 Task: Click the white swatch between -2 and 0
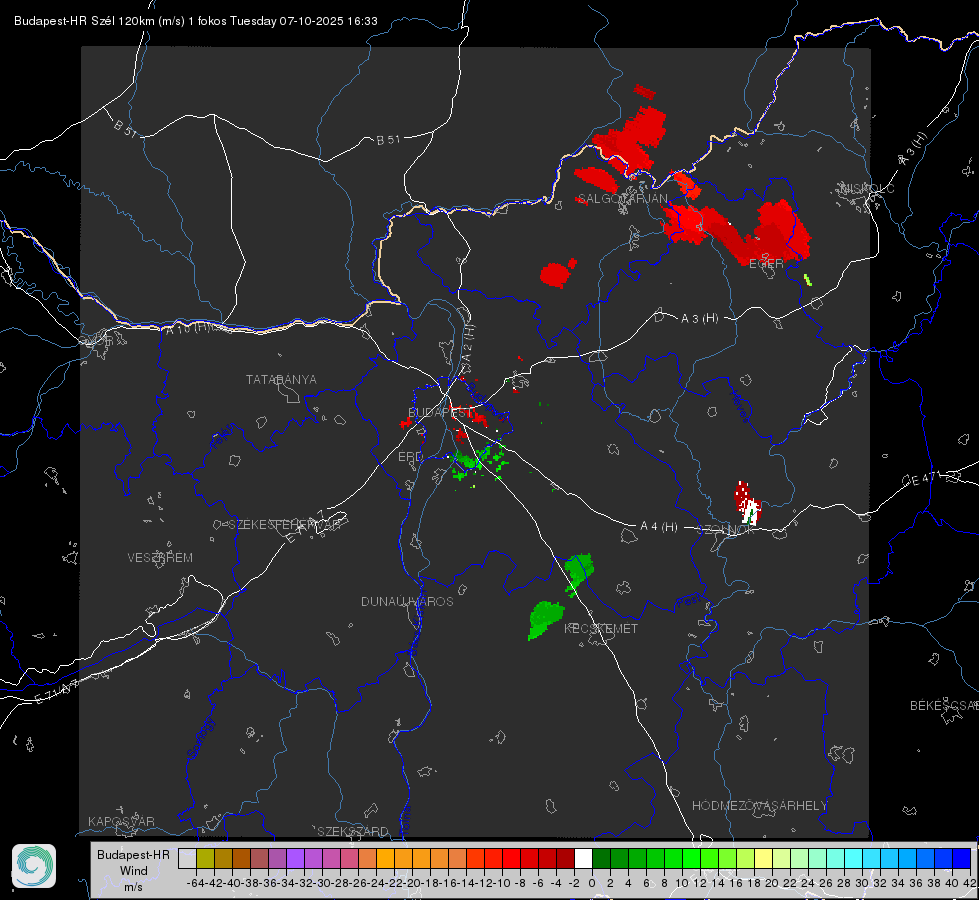coord(583,858)
